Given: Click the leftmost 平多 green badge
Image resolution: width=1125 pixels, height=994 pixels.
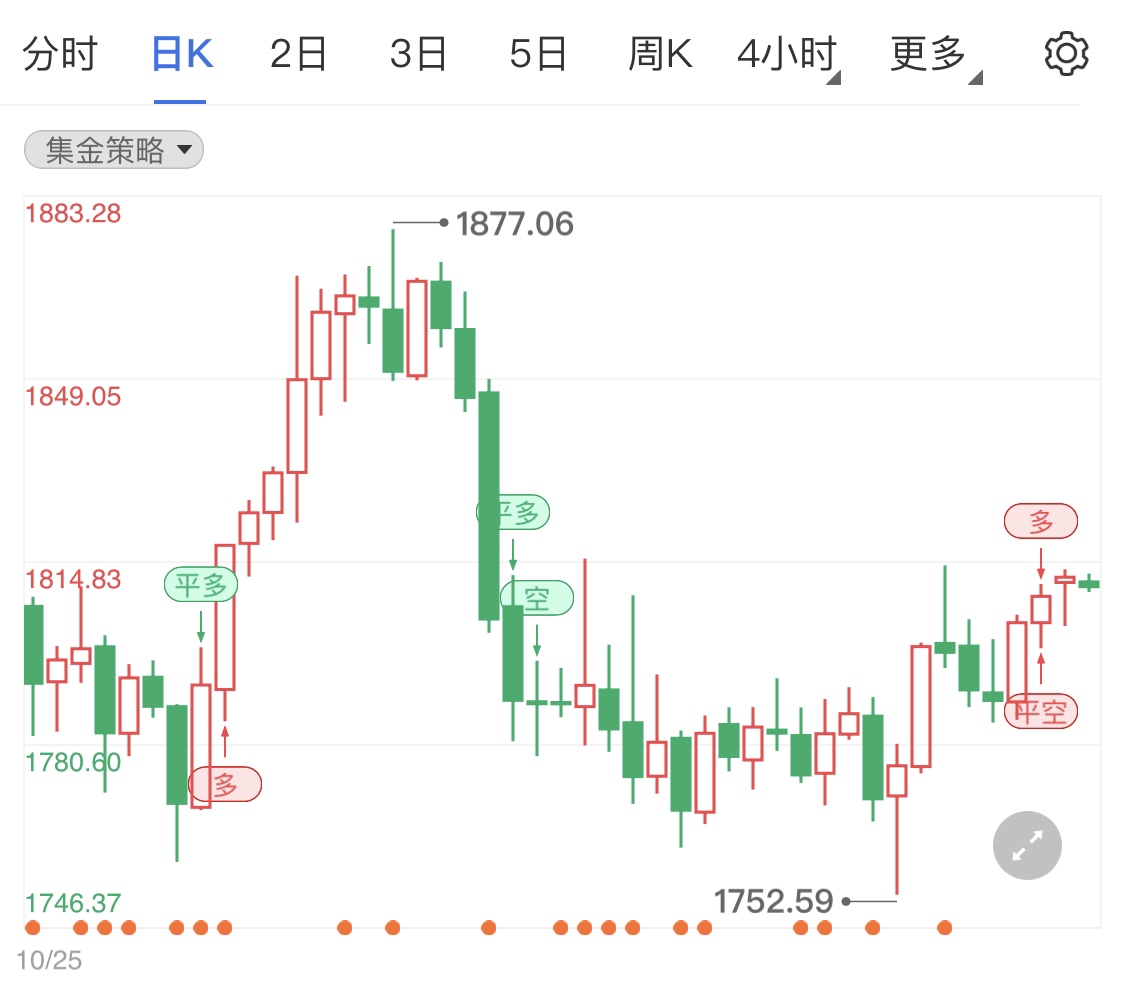Looking at the screenshot, I should pyautogui.click(x=202, y=584).
